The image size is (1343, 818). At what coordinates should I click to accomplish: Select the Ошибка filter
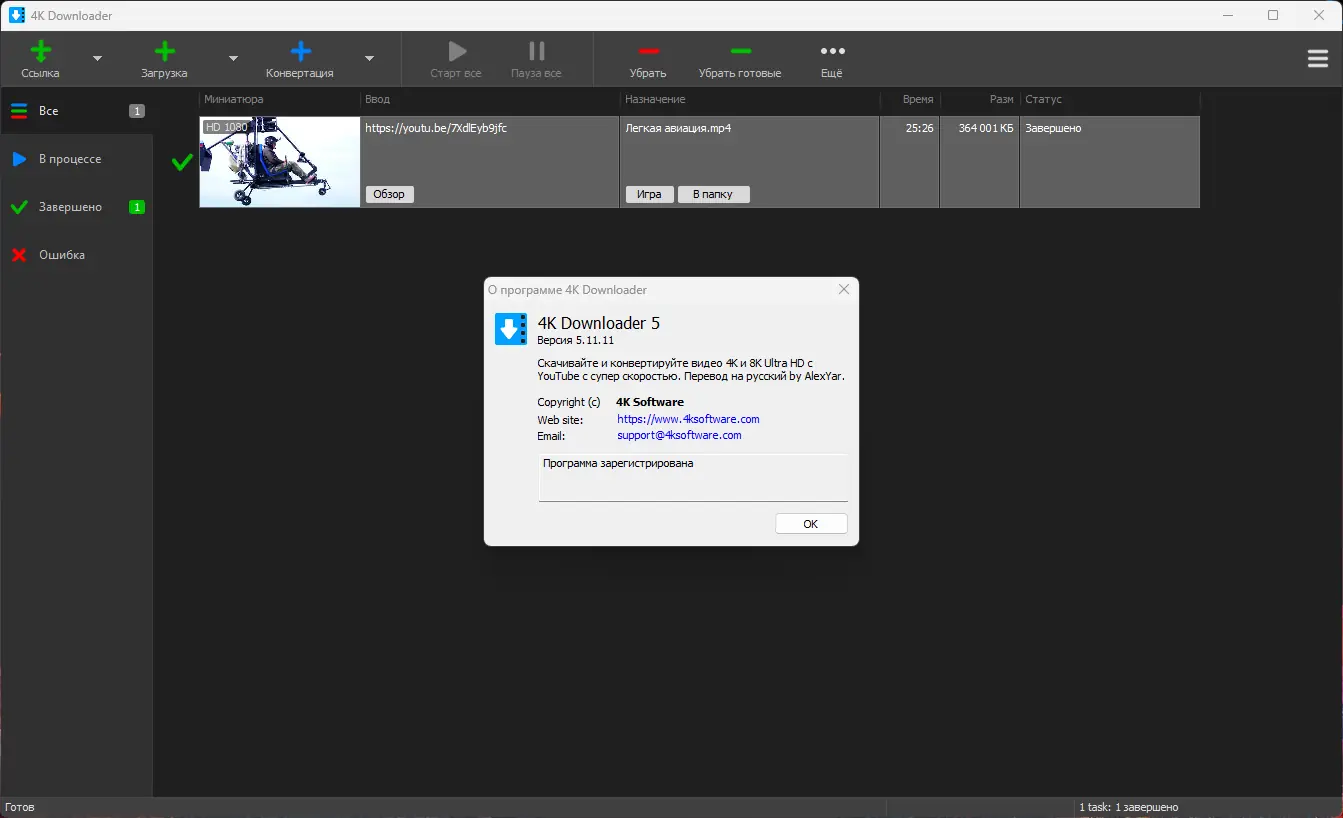click(x=77, y=255)
